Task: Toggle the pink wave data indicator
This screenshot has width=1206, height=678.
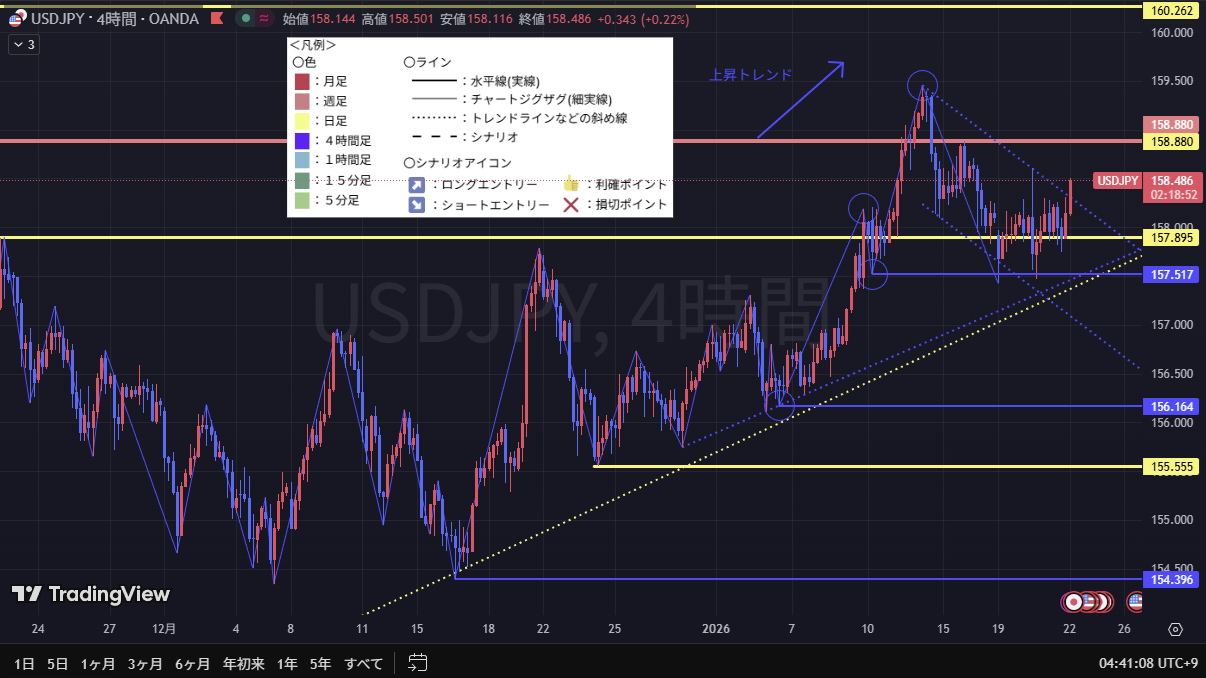Action: (264, 18)
